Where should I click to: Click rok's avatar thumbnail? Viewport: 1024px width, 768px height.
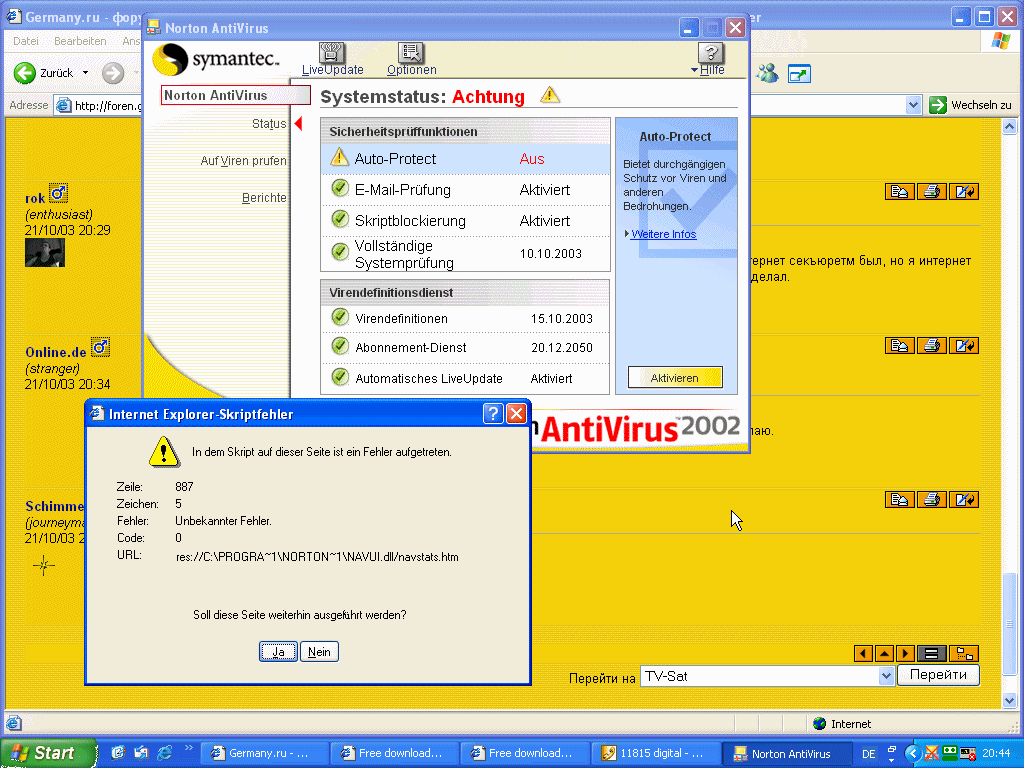click(x=44, y=253)
